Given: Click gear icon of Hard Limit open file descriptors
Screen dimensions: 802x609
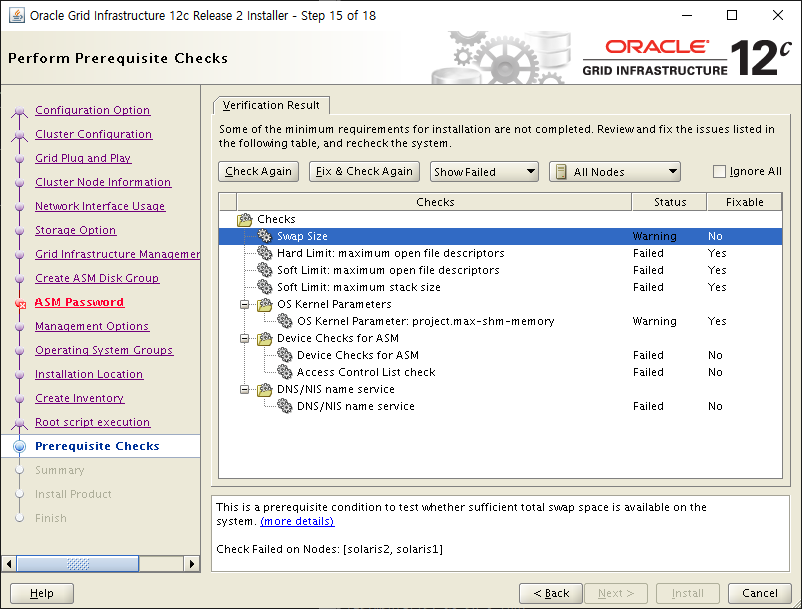Looking at the screenshot, I should coord(264,253).
